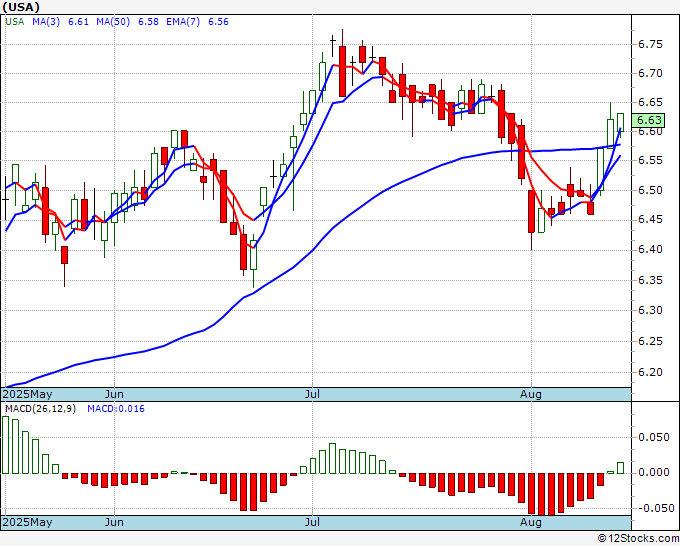Viewport: 680px width, 546px height.
Task: Click the 6.65 price axis label
Action: (650, 102)
